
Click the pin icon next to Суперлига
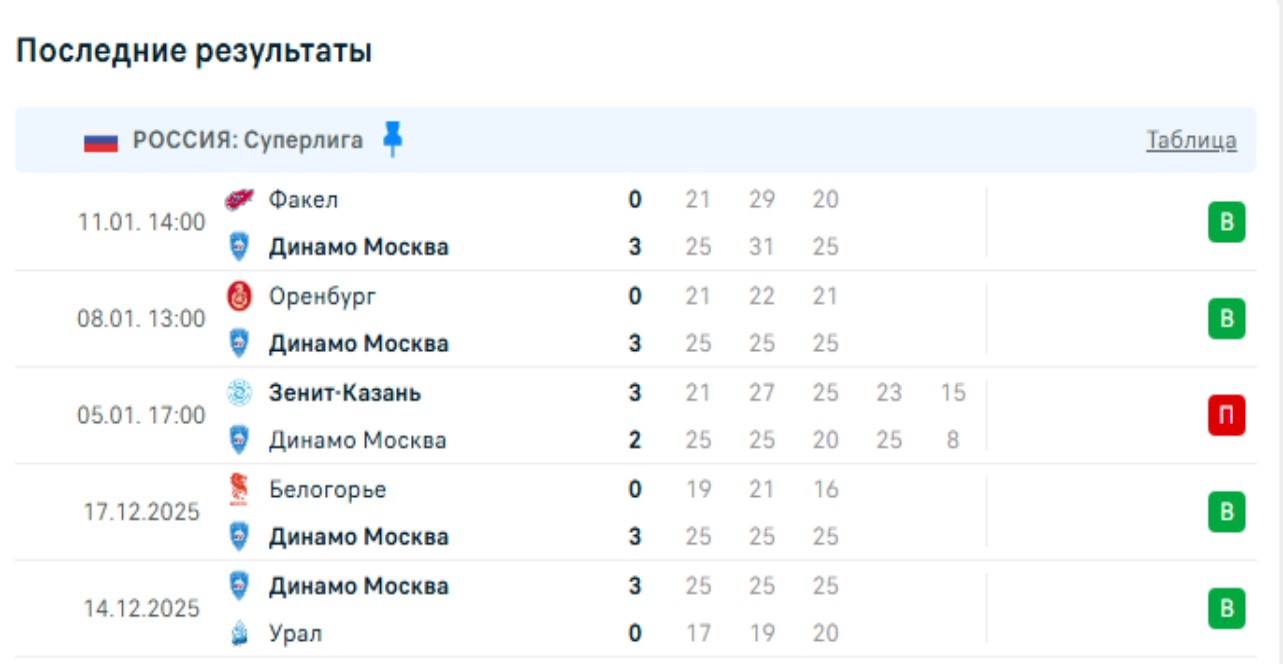(x=393, y=140)
